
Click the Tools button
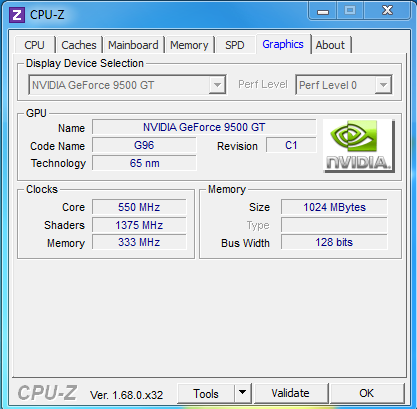pos(206,394)
